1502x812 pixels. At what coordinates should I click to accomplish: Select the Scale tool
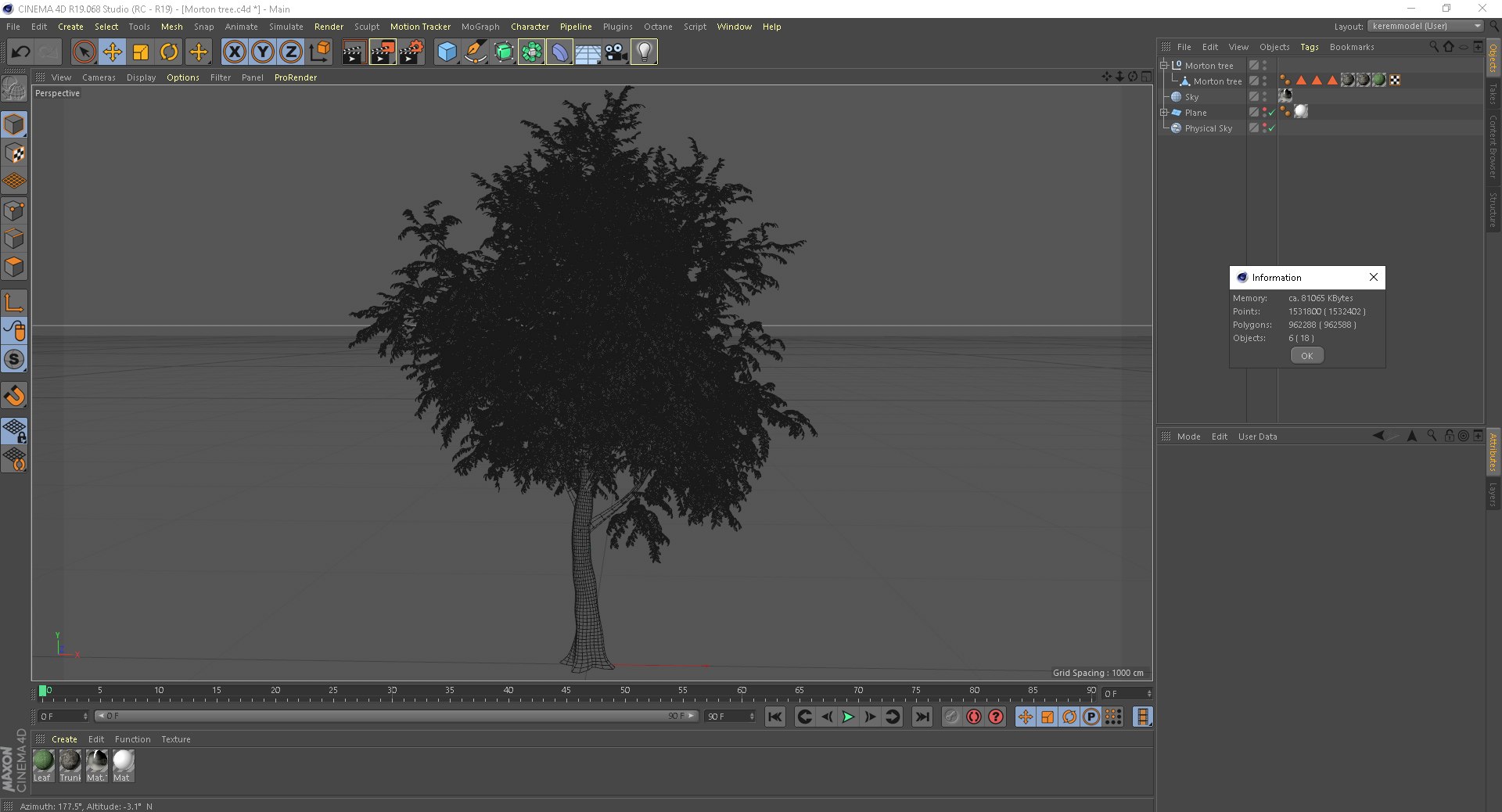coord(141,52)
